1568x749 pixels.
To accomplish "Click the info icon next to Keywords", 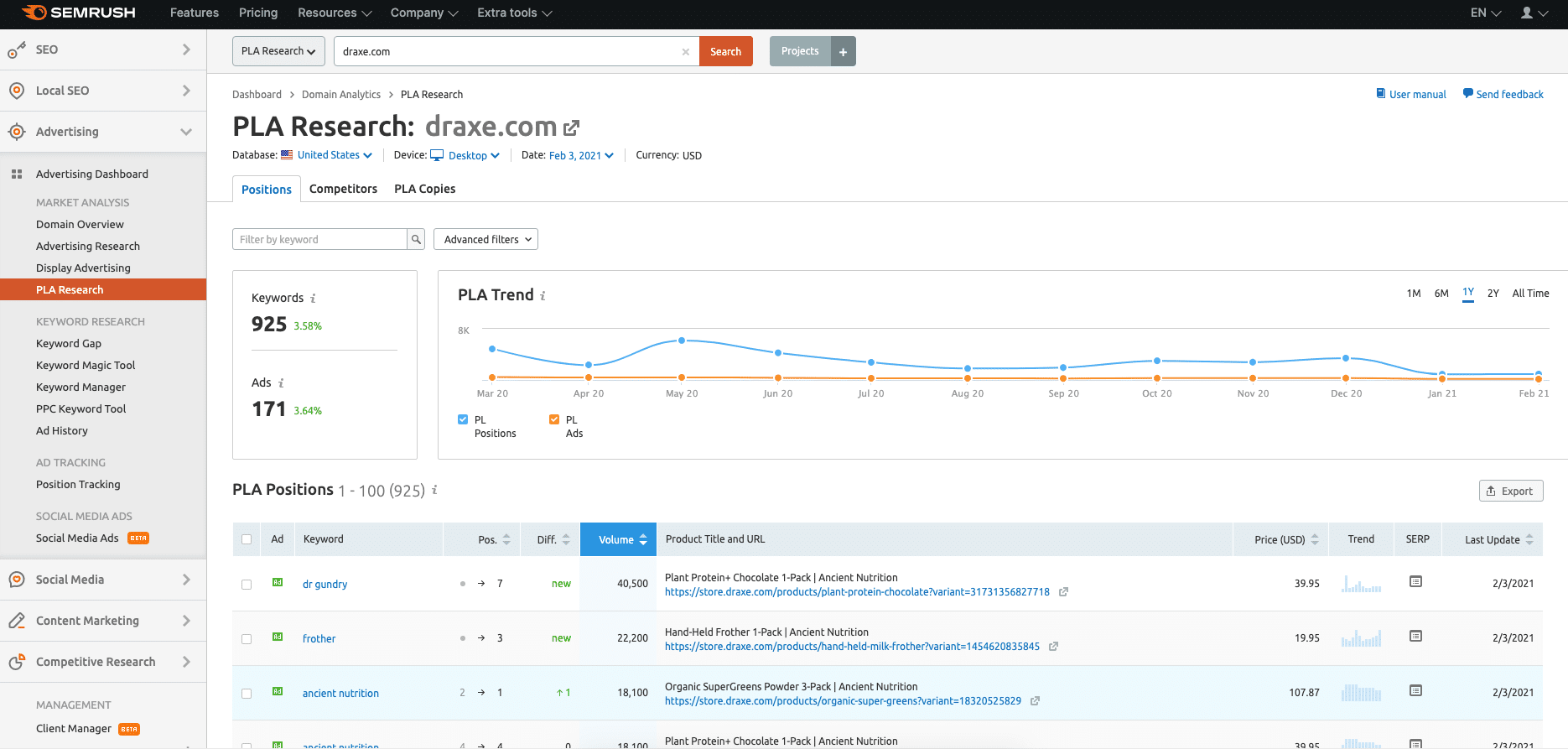I will [313, 299].
